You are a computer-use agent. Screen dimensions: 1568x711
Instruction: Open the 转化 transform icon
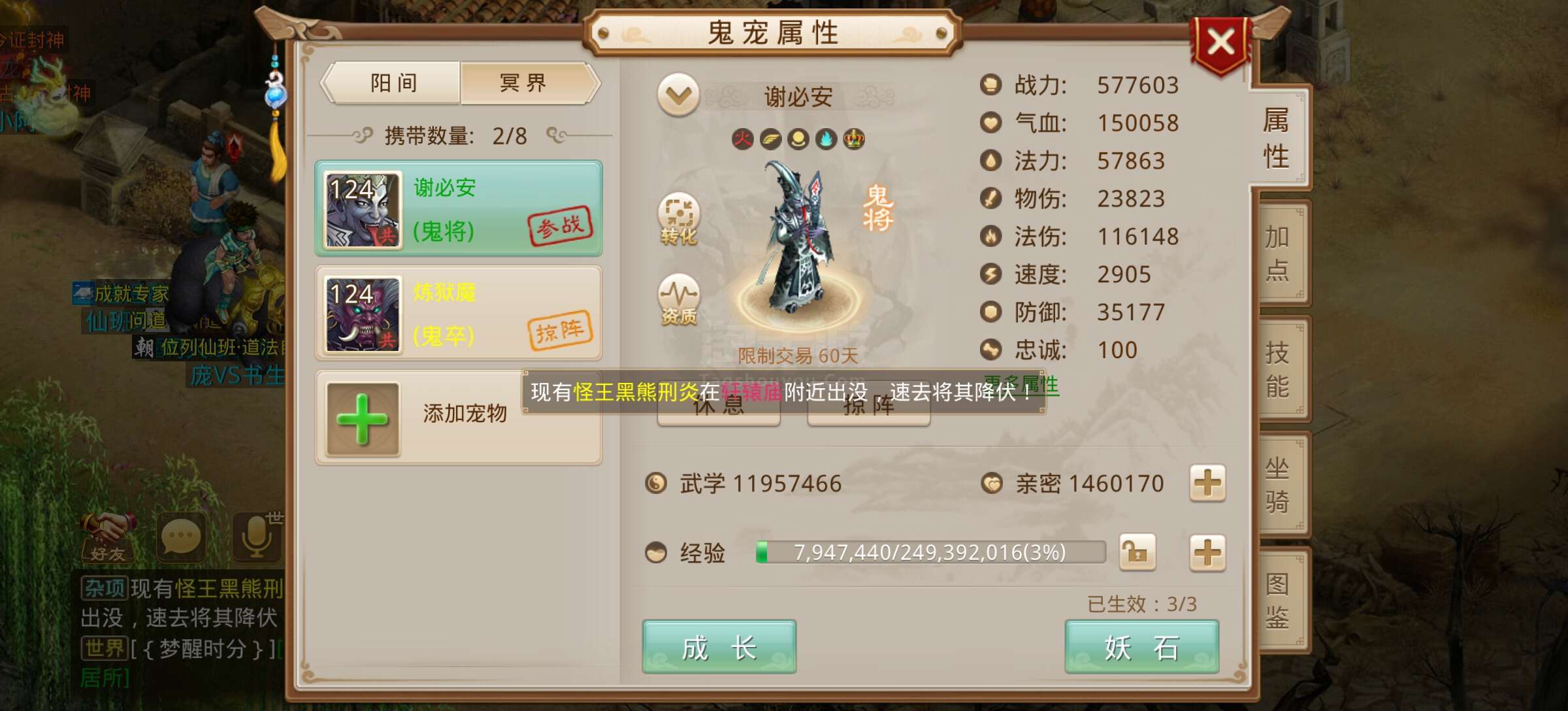[x=679, y=219]
